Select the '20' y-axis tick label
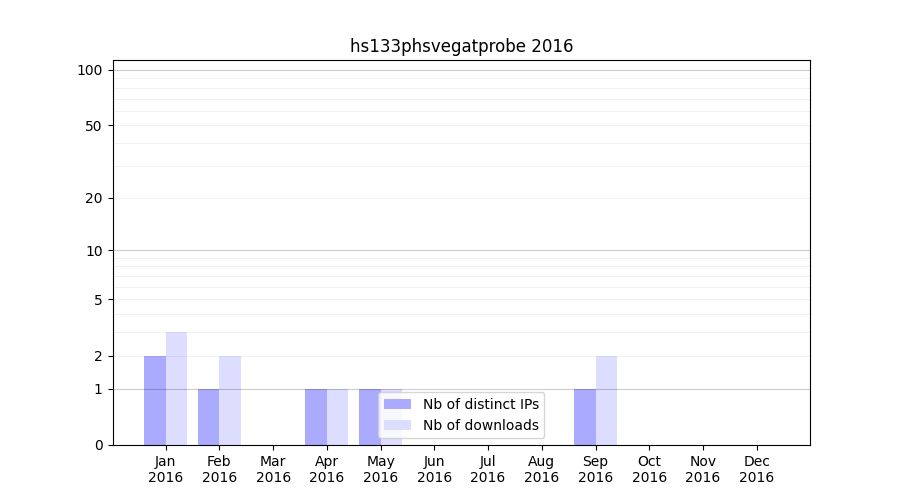This screenshot has height=500, width=900. pyautogui.click(x=94, y=198)
